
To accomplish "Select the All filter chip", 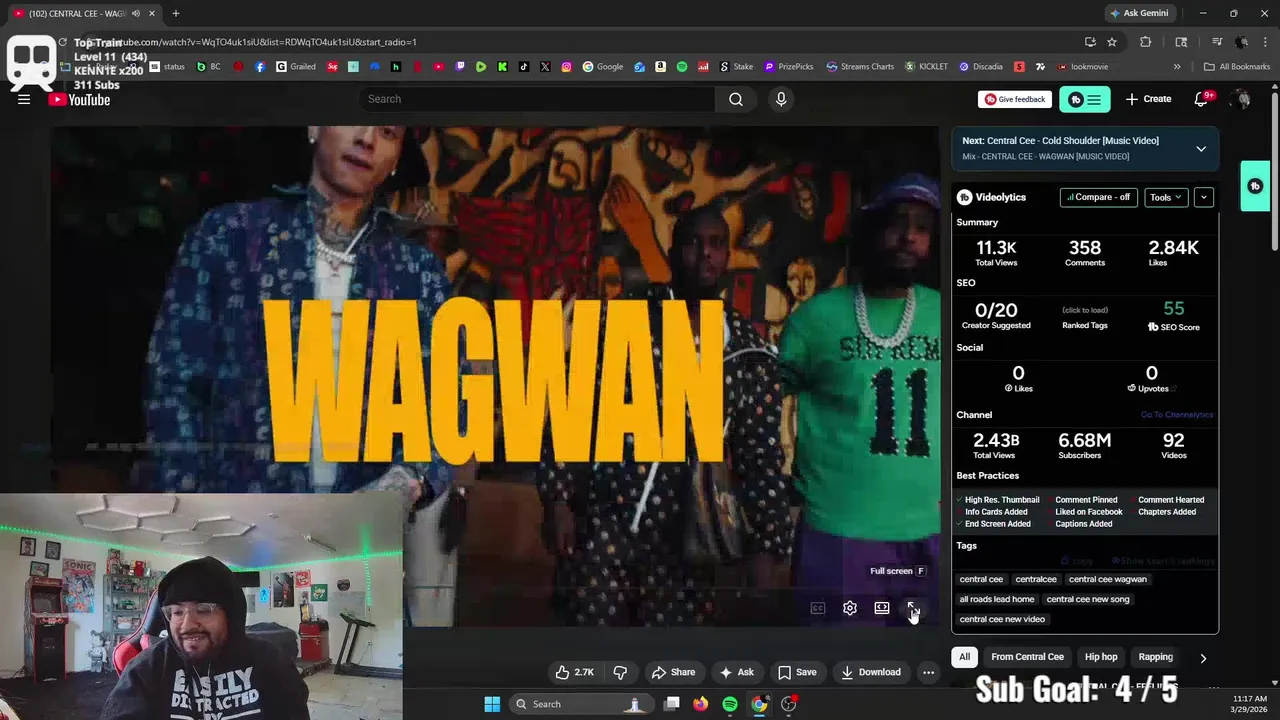I will click(964, 657).
